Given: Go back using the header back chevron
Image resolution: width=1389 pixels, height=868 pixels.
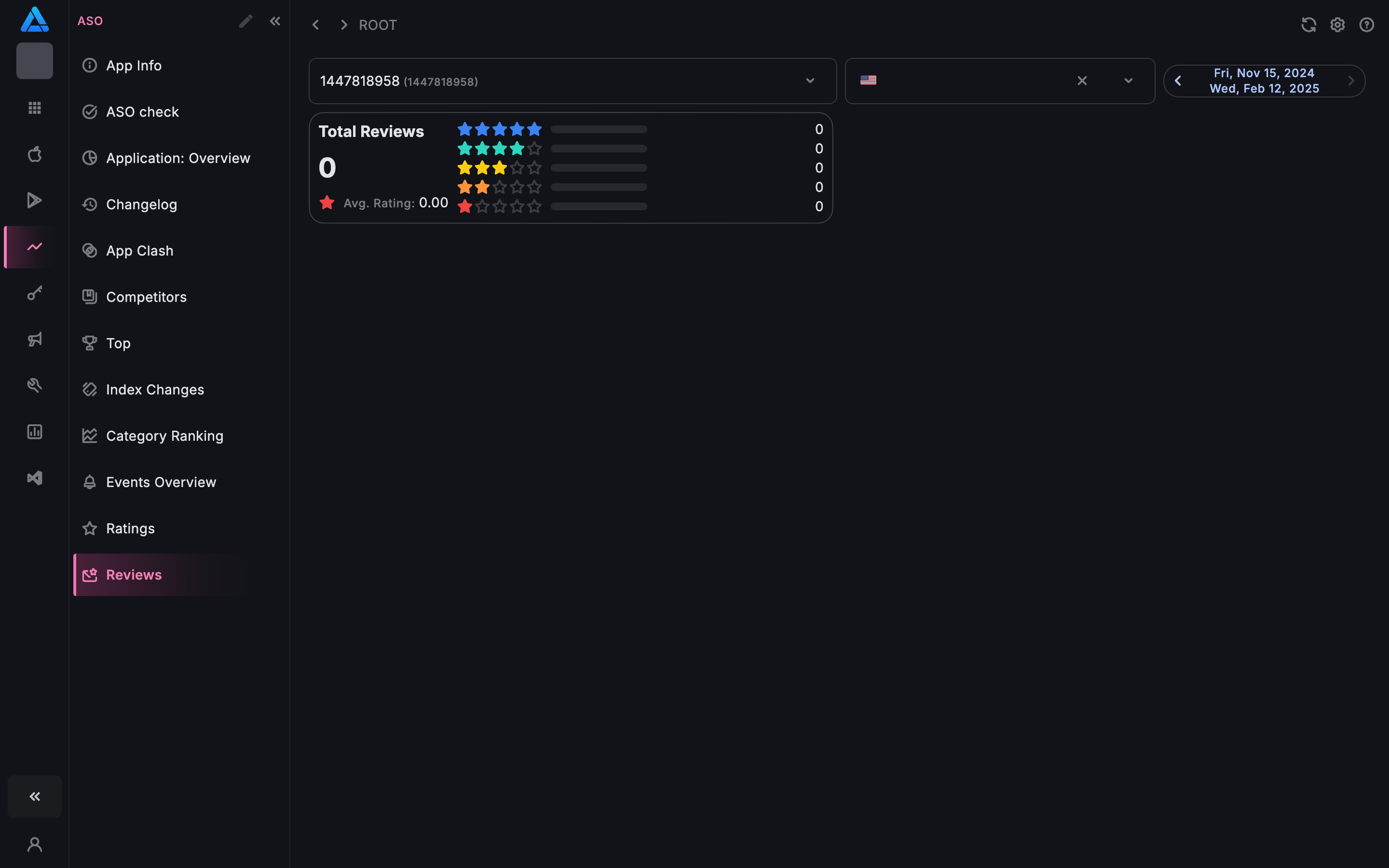Looking at the screenshot, I should point(316,25).
